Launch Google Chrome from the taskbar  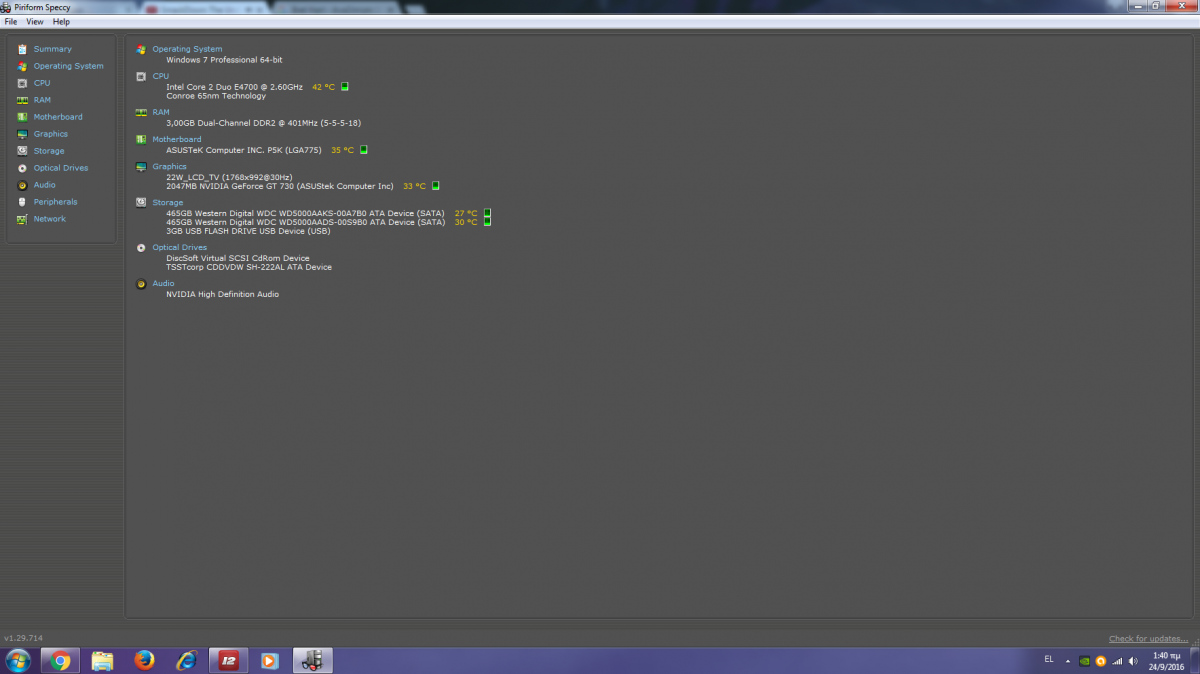tap(61, 661)
